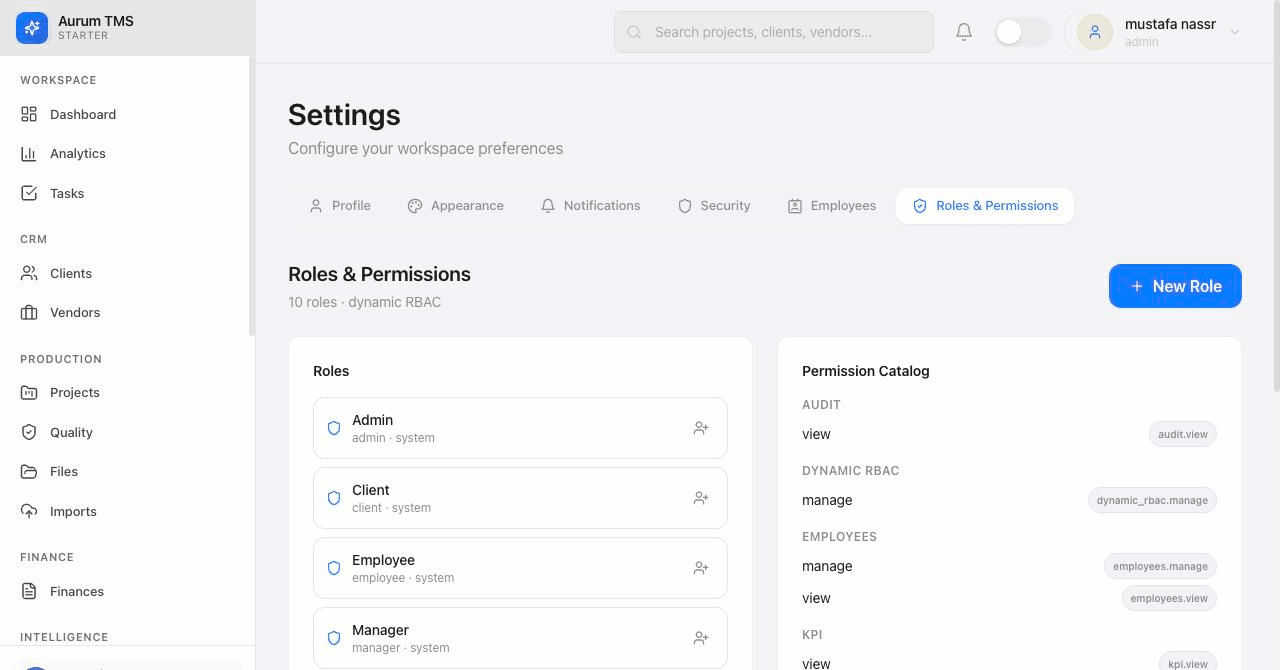Screen dimensions: 1280x670
Task: Click the employees.view permission badge
Action: (1169, 598)
